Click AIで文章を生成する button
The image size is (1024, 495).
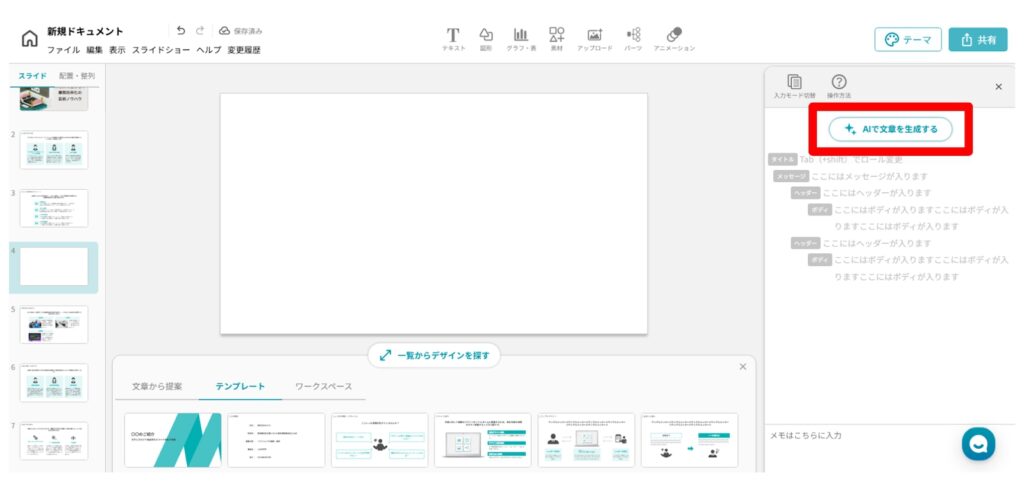pos(890,129)
